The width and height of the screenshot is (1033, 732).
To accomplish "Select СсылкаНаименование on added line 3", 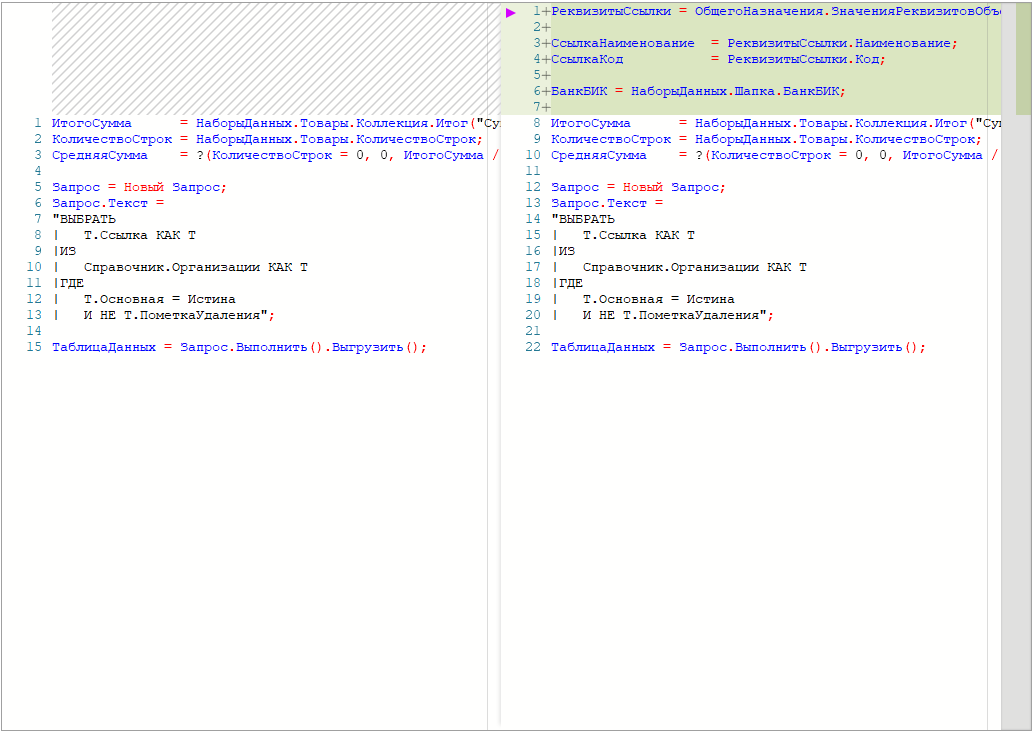I will pos(623,43).
